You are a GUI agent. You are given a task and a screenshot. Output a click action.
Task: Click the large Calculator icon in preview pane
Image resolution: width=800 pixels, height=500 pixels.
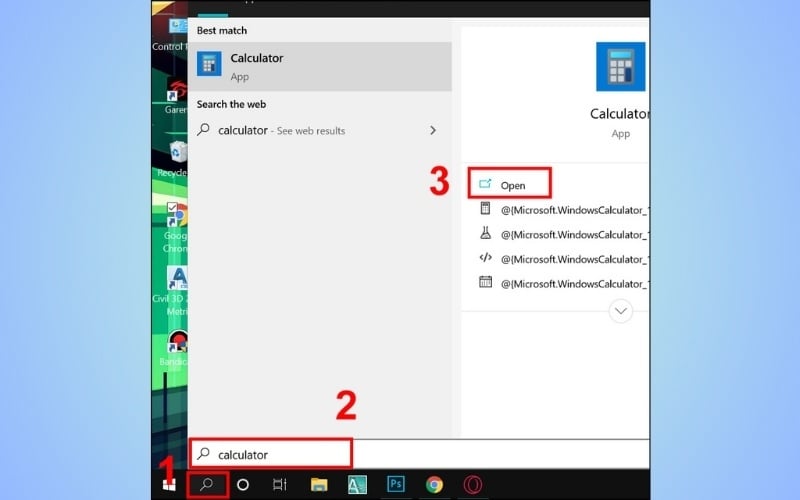click(x=620, y=68)
